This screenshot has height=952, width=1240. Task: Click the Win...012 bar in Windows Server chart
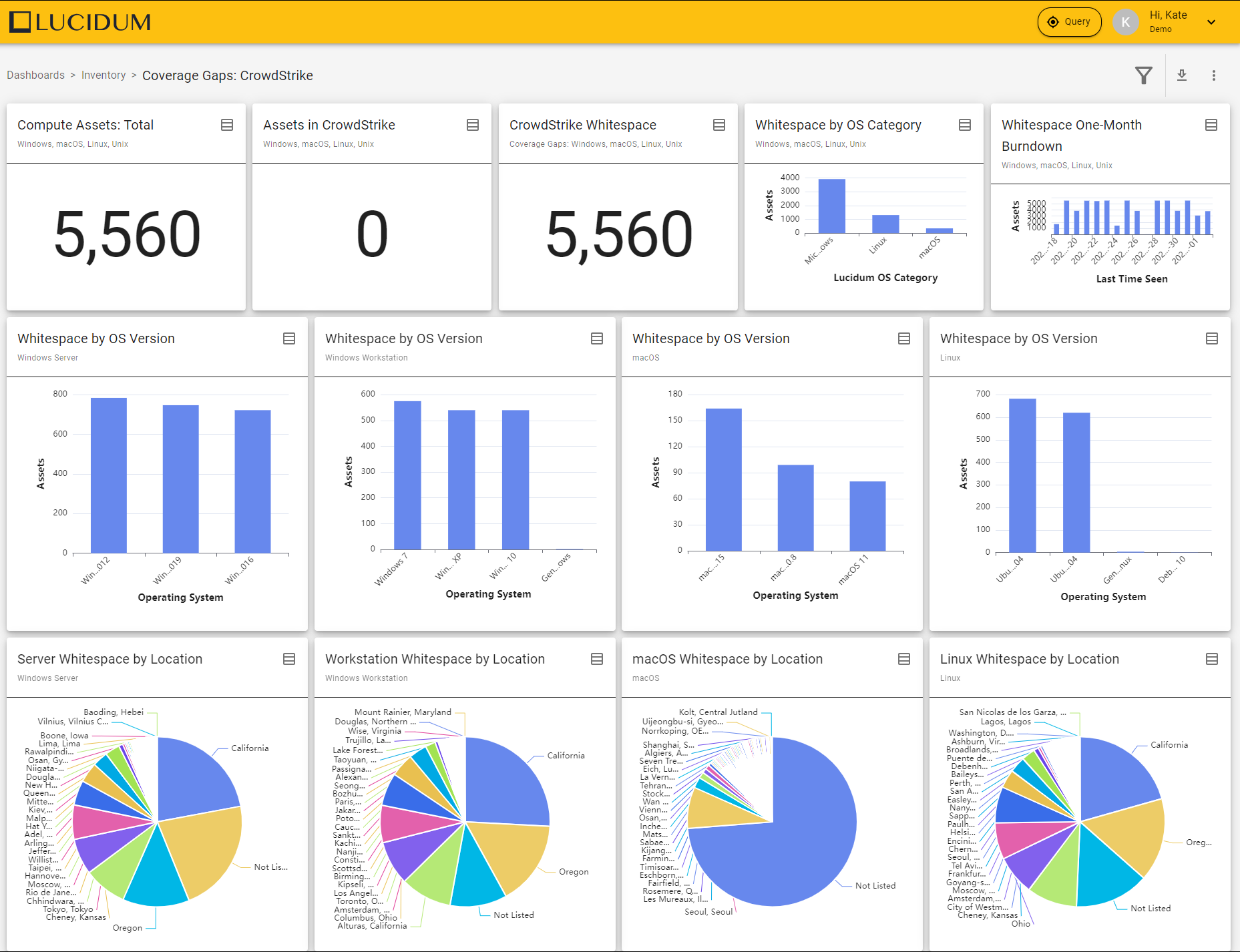tap(109, 475)
